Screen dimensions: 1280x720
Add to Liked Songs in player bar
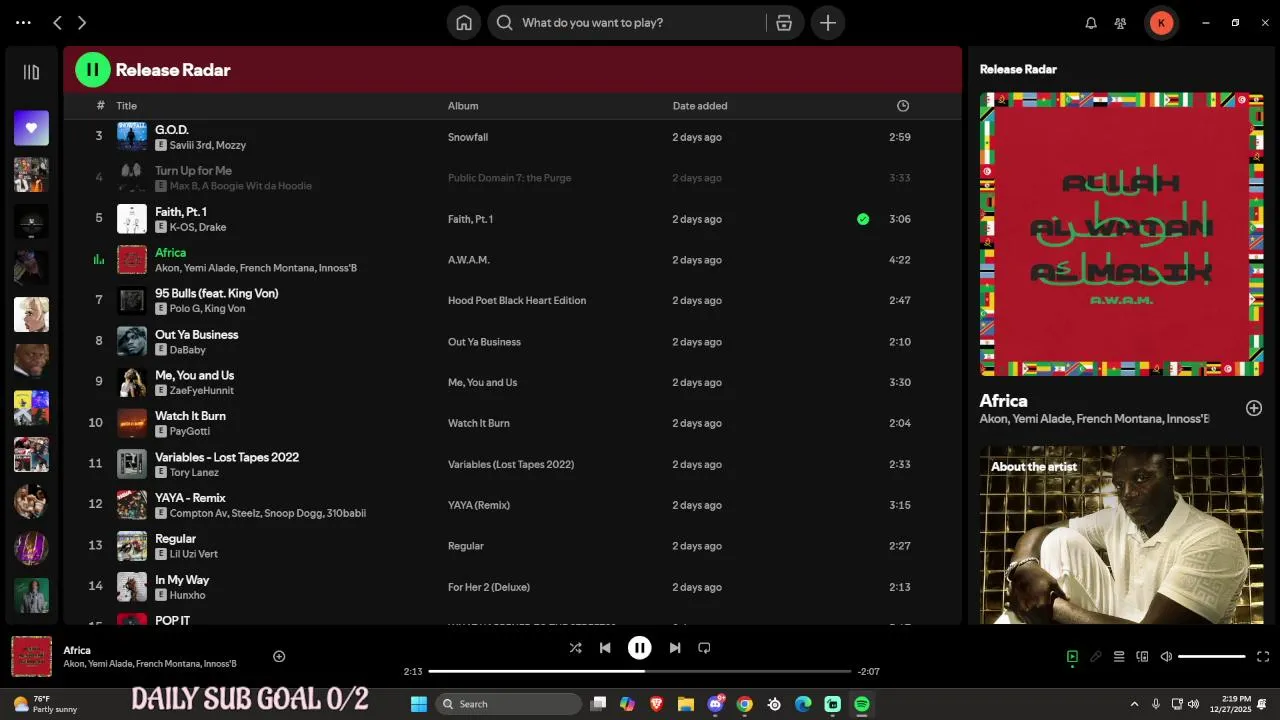(x=279, y=656)
